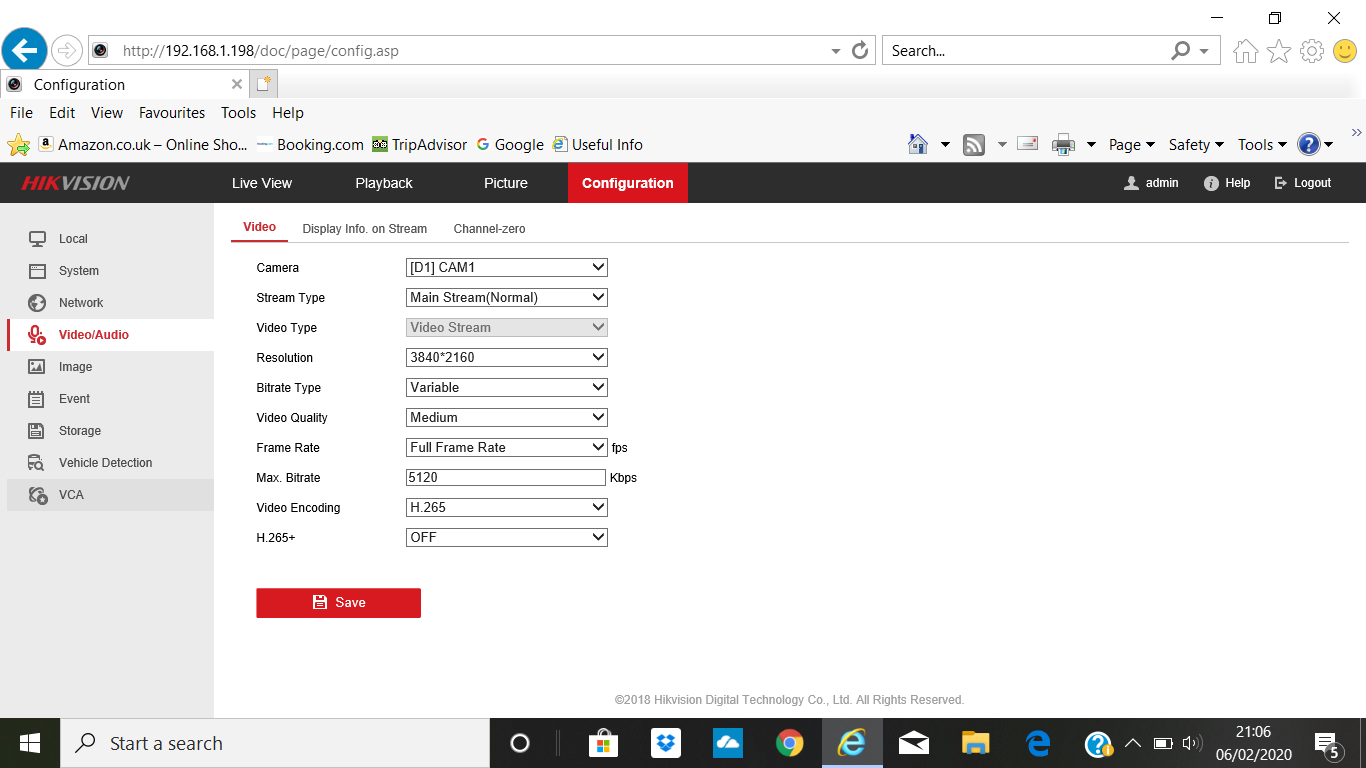Switch to the Live View menu
This screenshot has width=1366, height=768.
261,183
